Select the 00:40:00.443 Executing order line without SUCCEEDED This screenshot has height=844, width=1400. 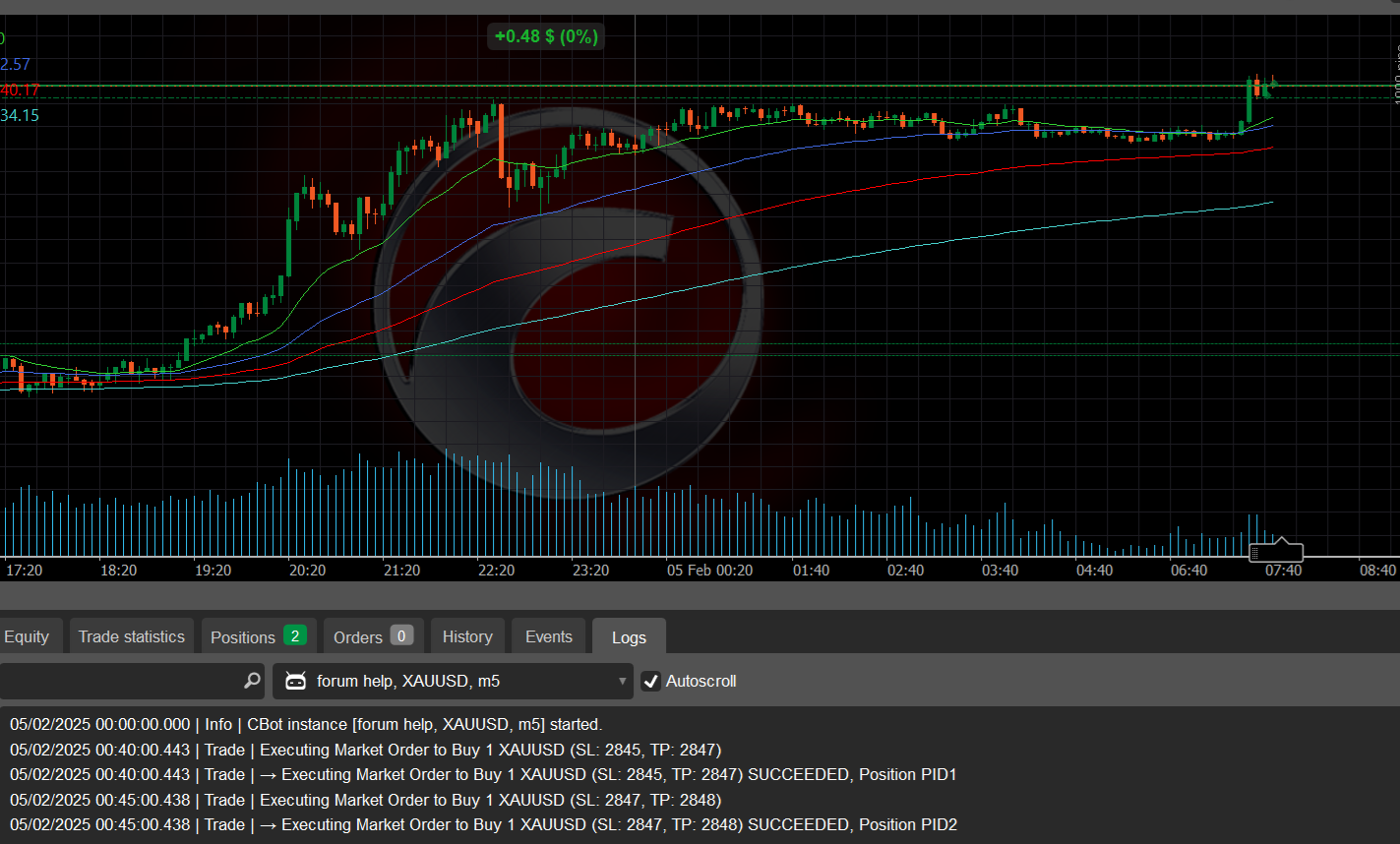pos(365,750)
